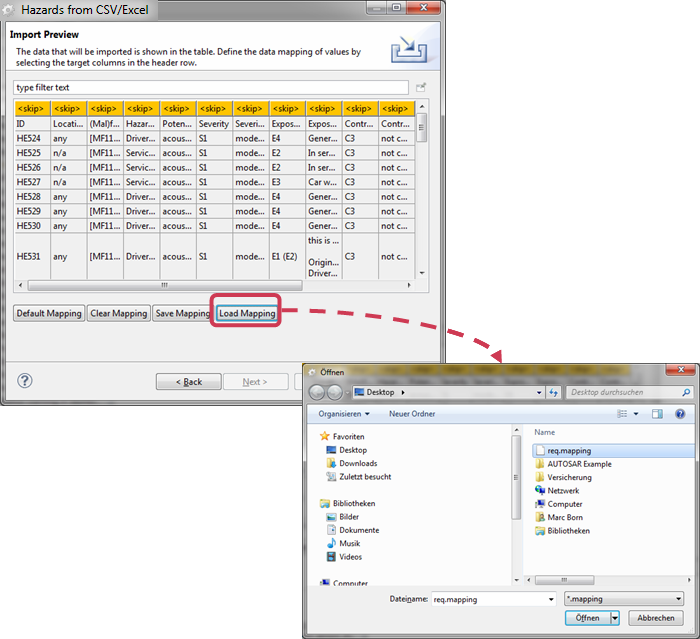Screen dimensions: 700x639
Task: Open the Öffnen button split arrow
Action: point(615,618)
